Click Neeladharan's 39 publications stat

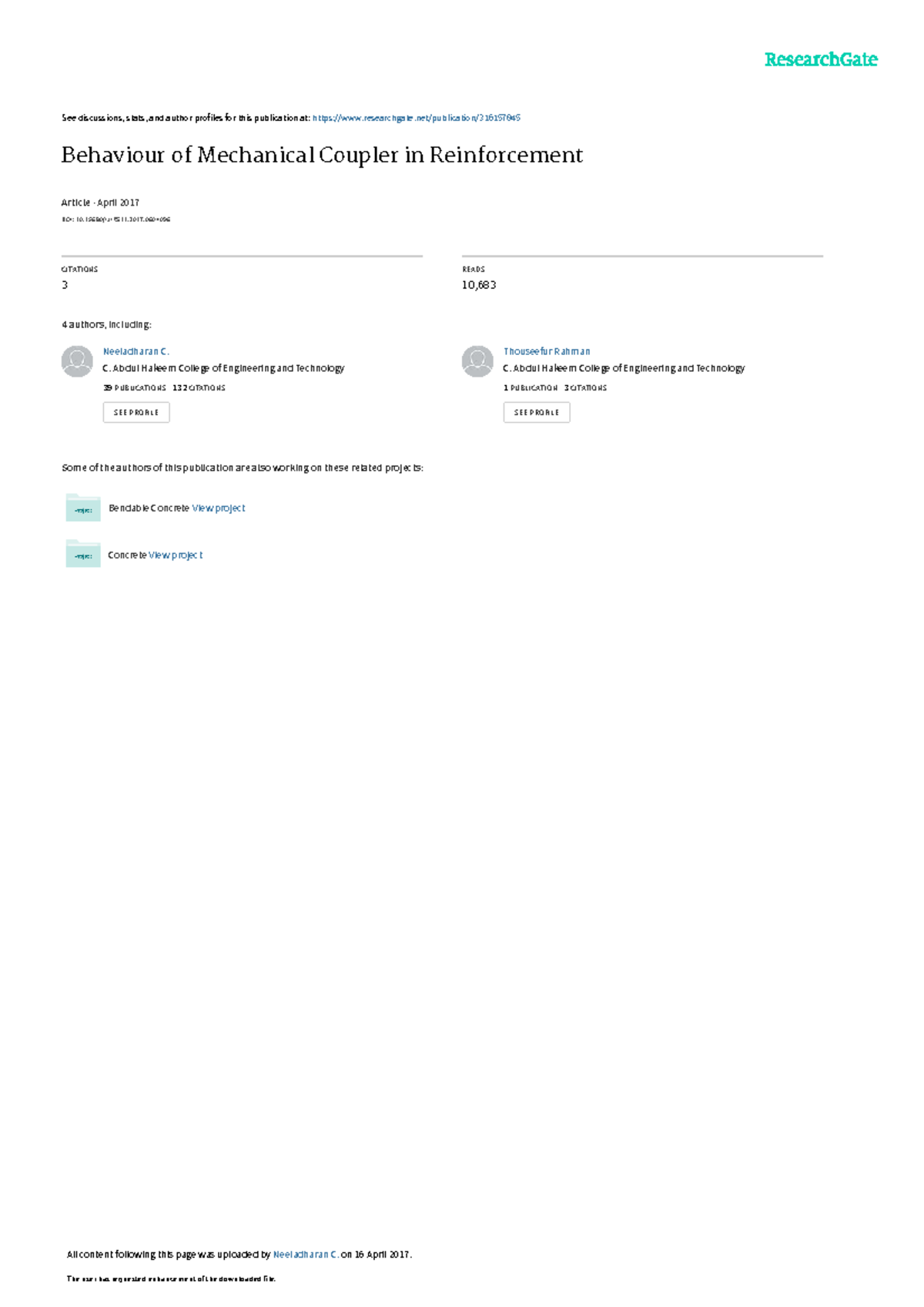[135, 388]
